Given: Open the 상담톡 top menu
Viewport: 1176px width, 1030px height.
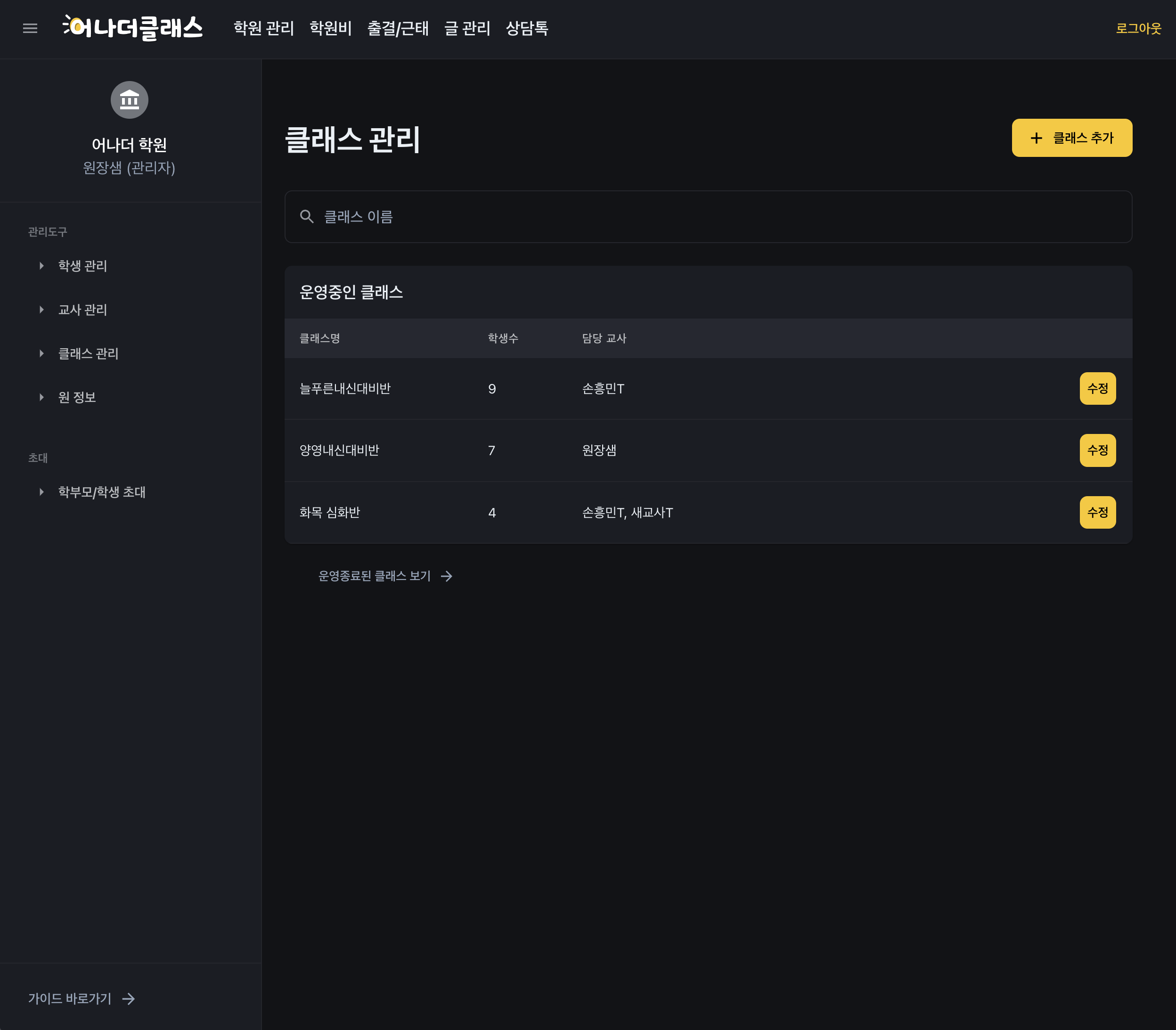Looking at the screenshot, I should point(527,28).
